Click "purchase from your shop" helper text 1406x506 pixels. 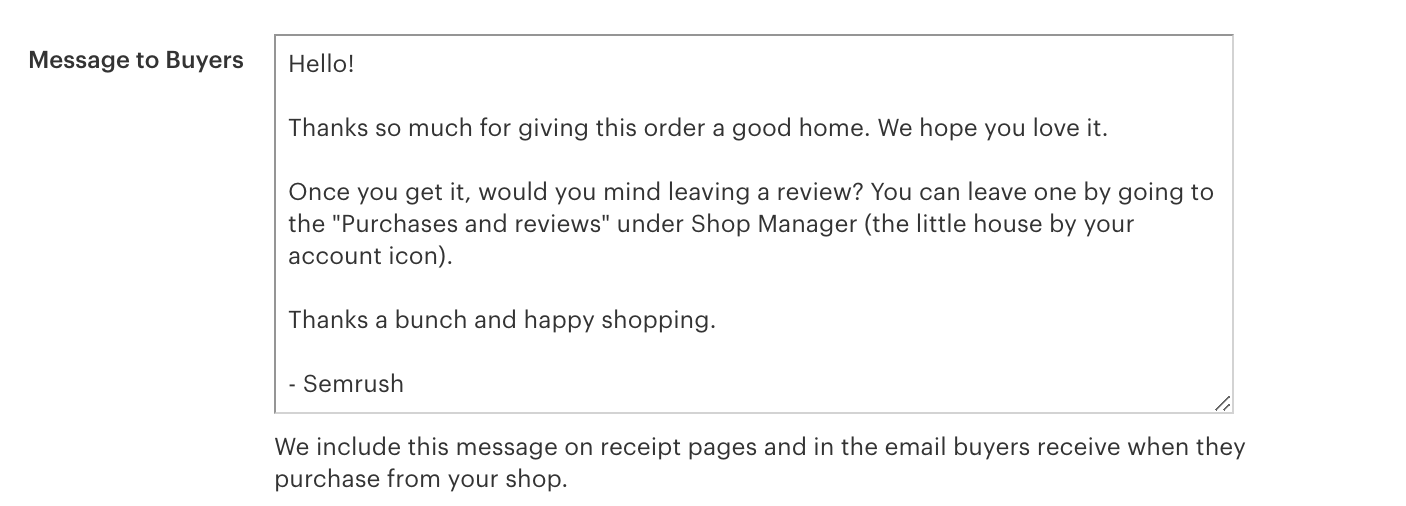(x=420, y=478)
